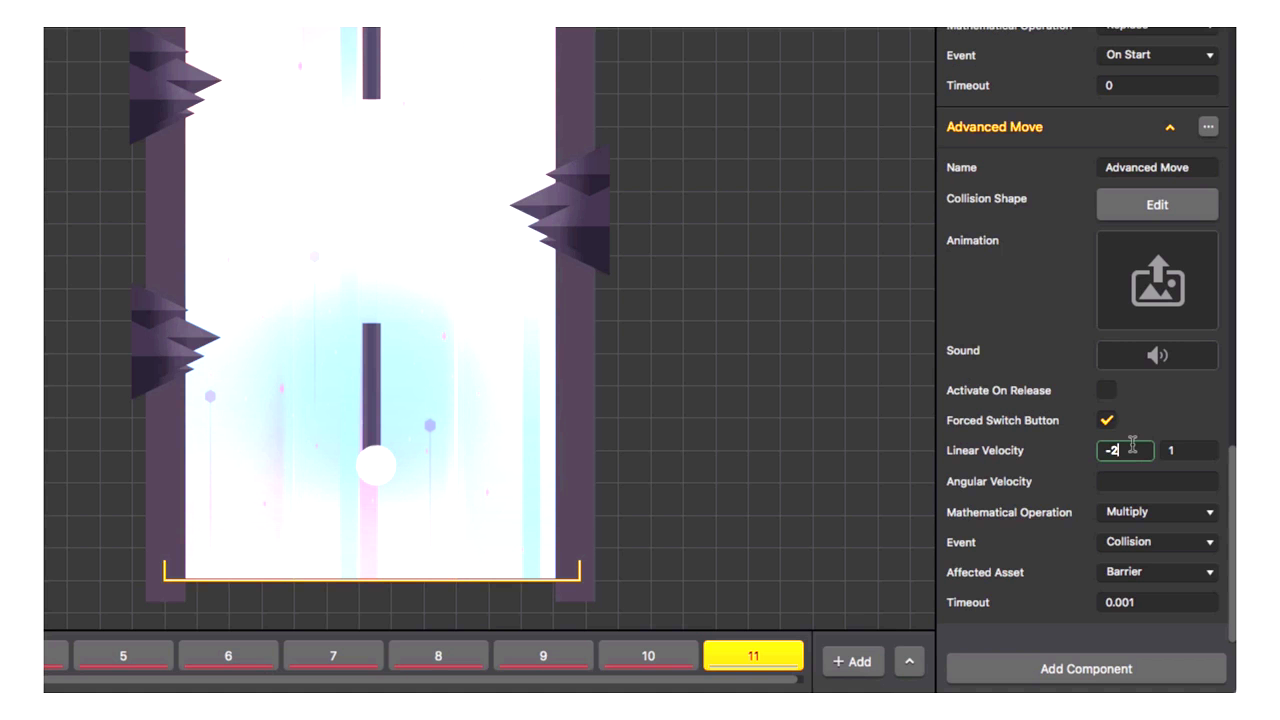
Task: Select highlighted level tab 11
Action: point(753,656)
